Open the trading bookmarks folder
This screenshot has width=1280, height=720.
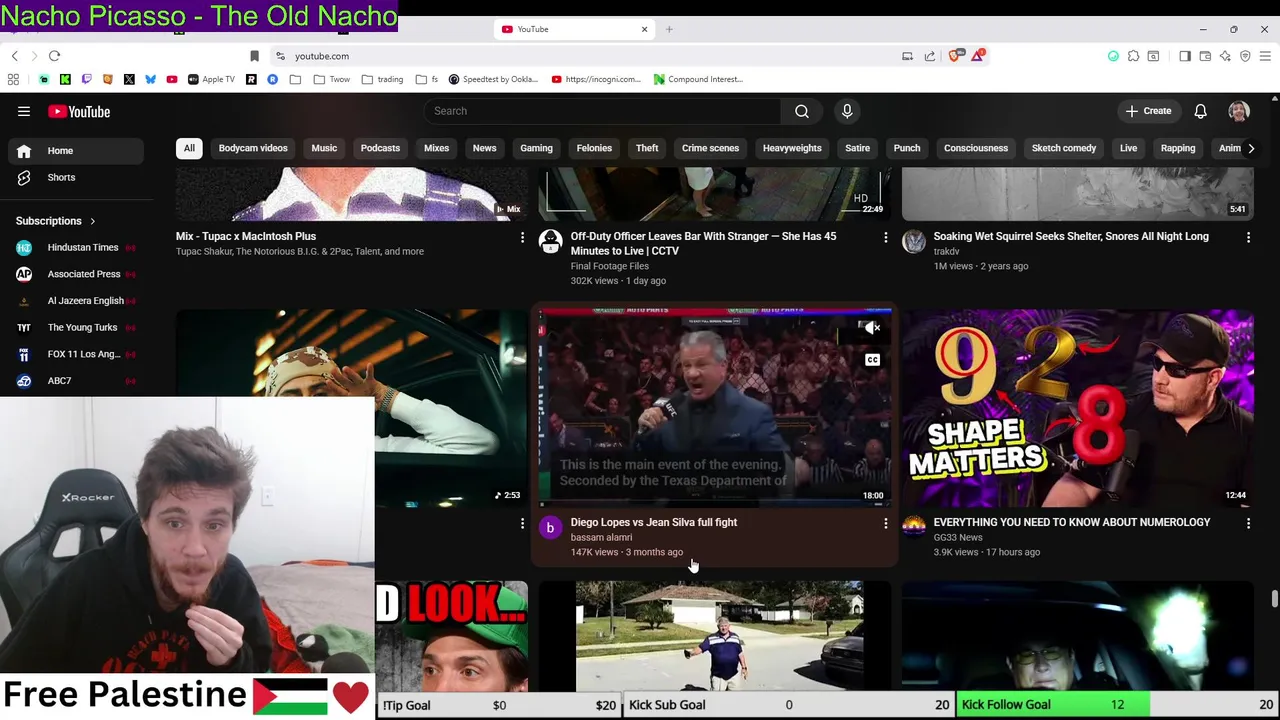coord(382,79)
